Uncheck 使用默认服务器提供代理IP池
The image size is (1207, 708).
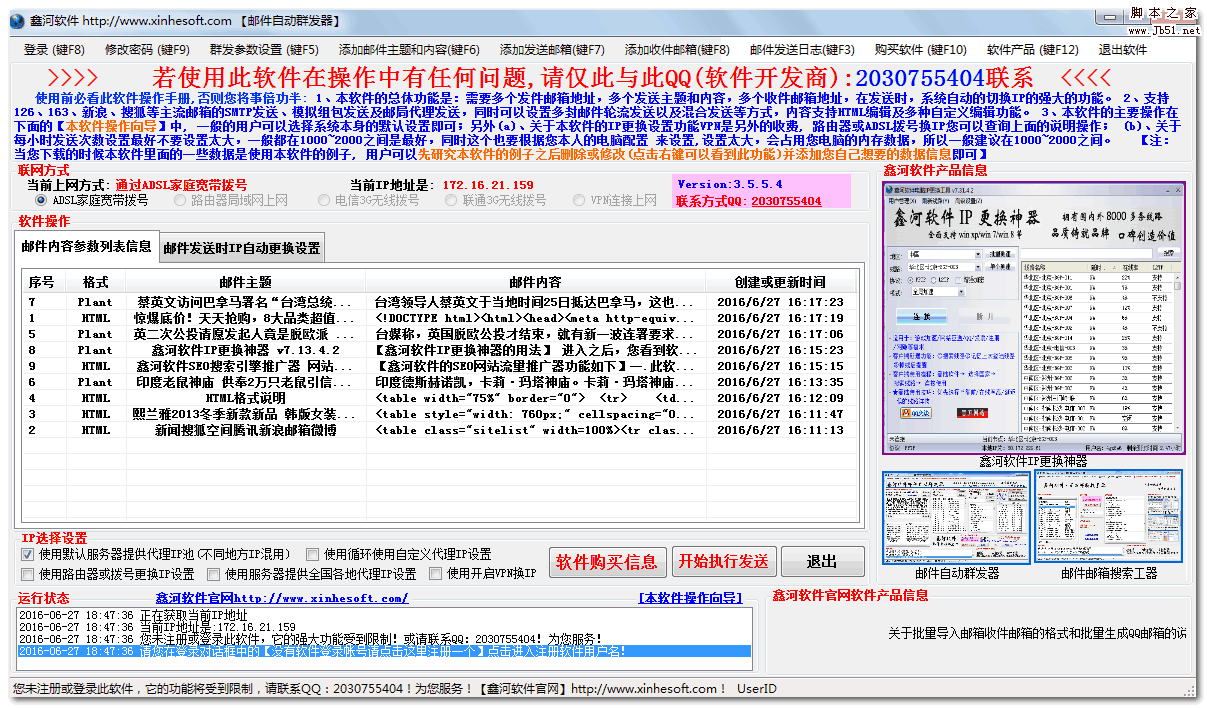click(26, 554)
